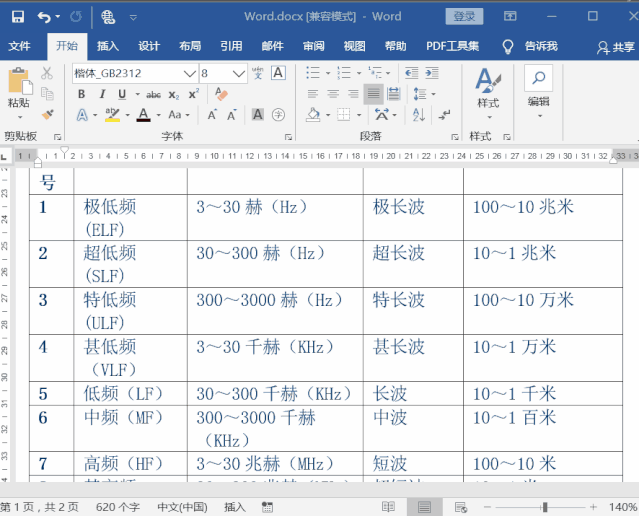
Task: Click the Enclose Characters icon
Action: (x=278, y=115)
